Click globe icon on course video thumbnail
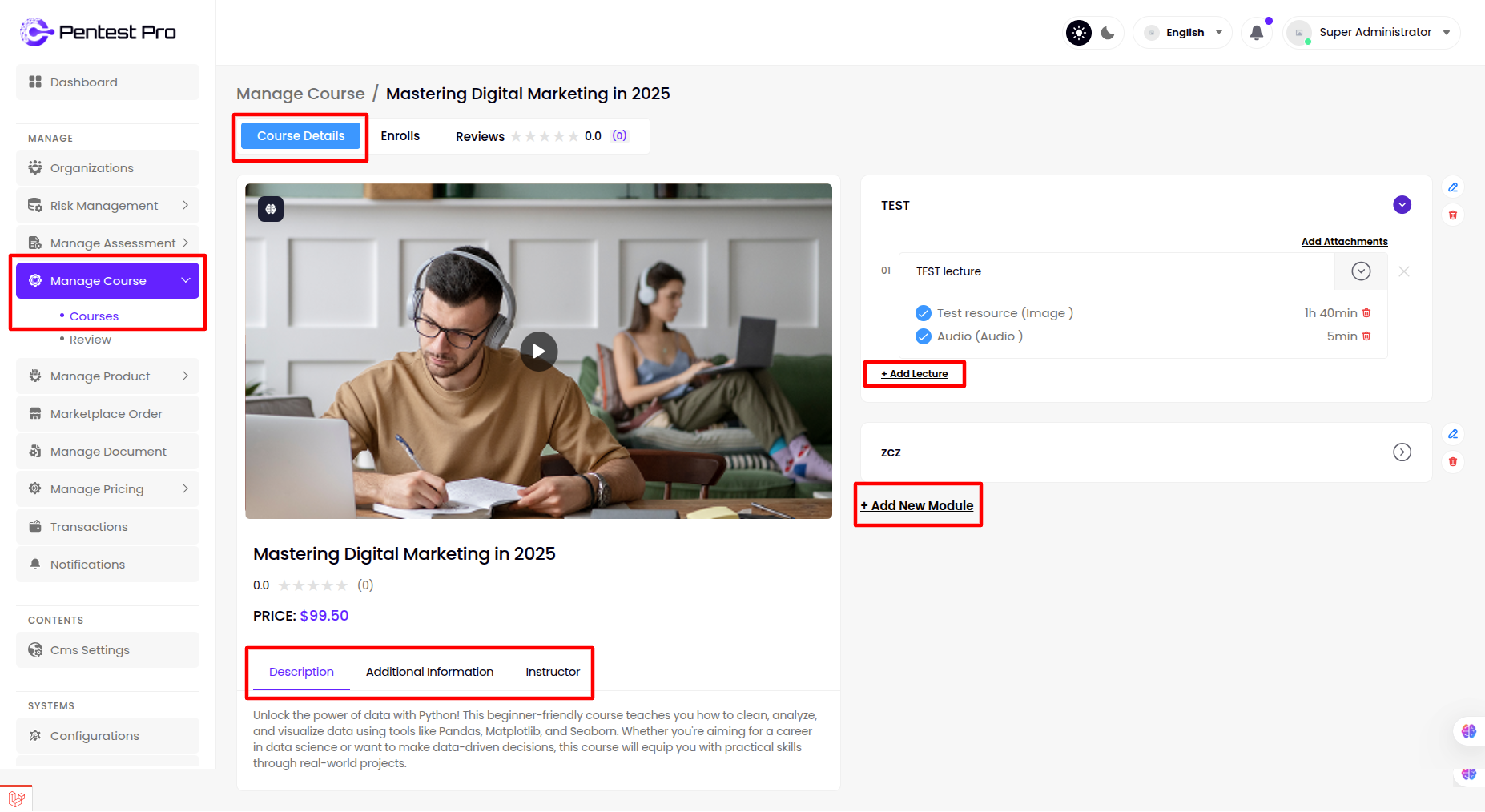Image resolution: width=1485 pixels, height=812 pixels. click(271, 209)
